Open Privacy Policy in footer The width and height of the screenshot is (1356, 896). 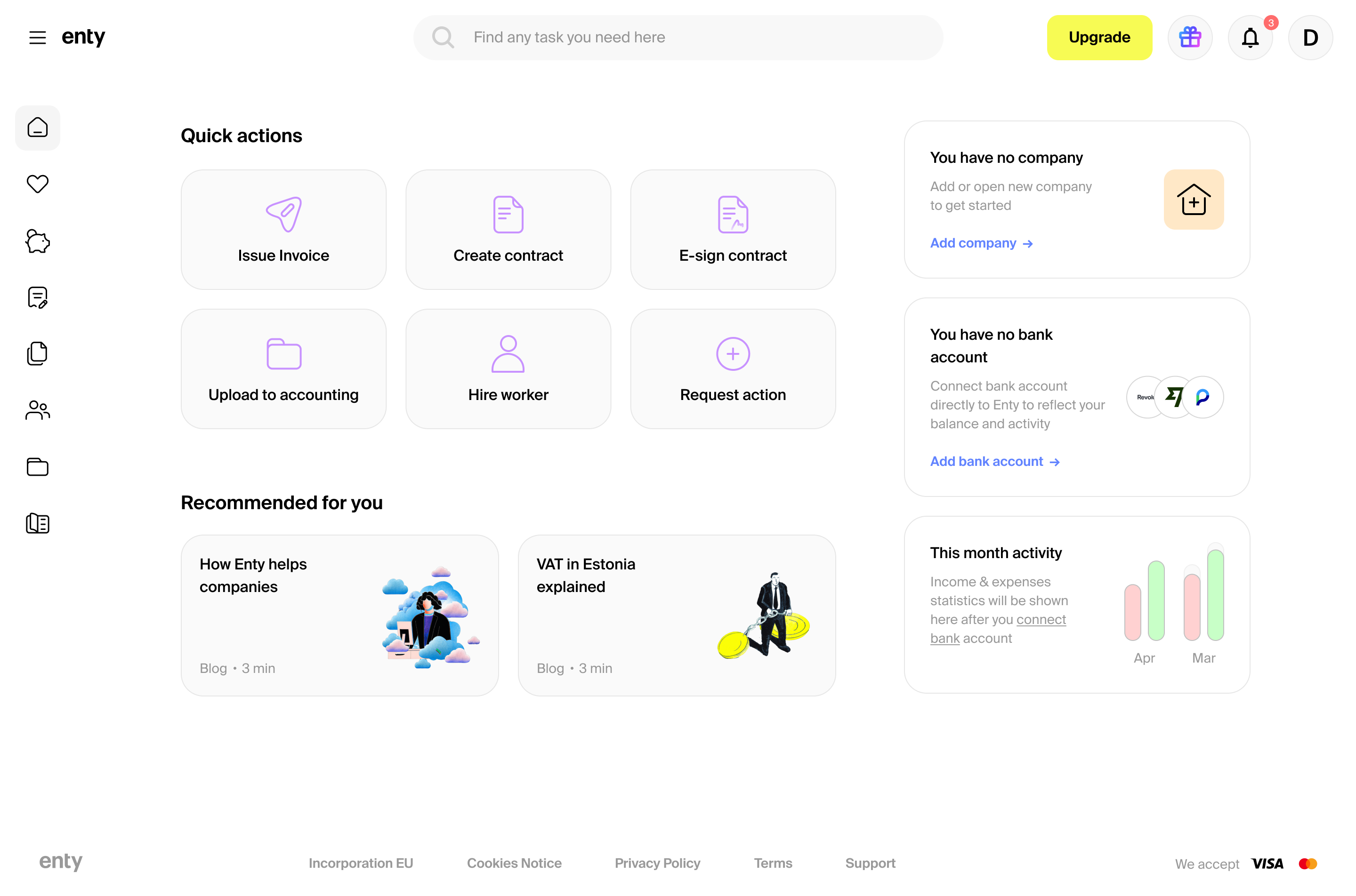(657, 863)
